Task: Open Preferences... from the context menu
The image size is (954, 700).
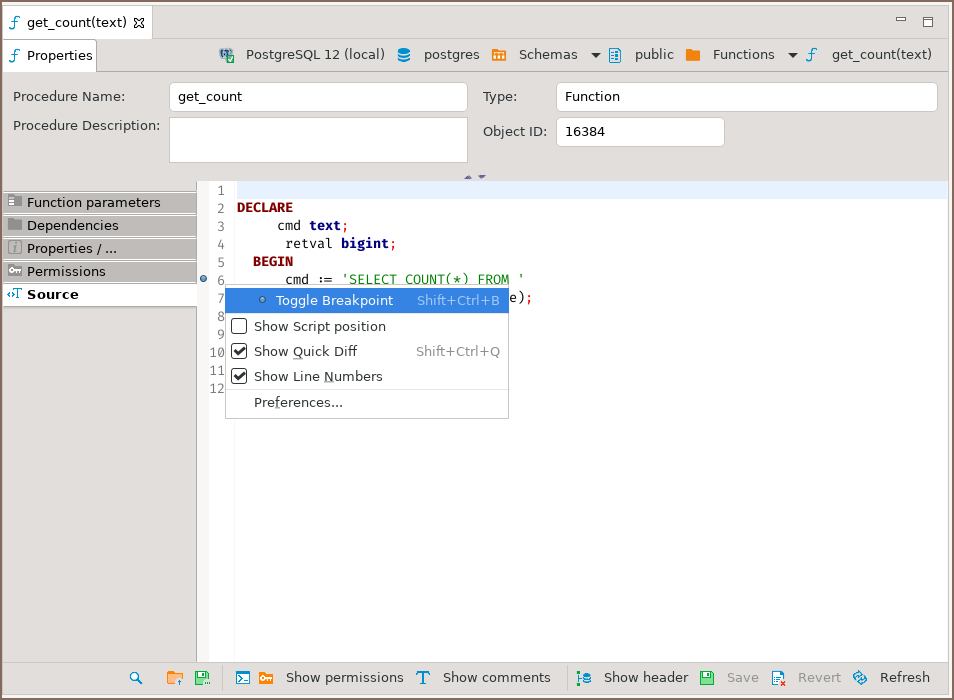Action: 298,402
